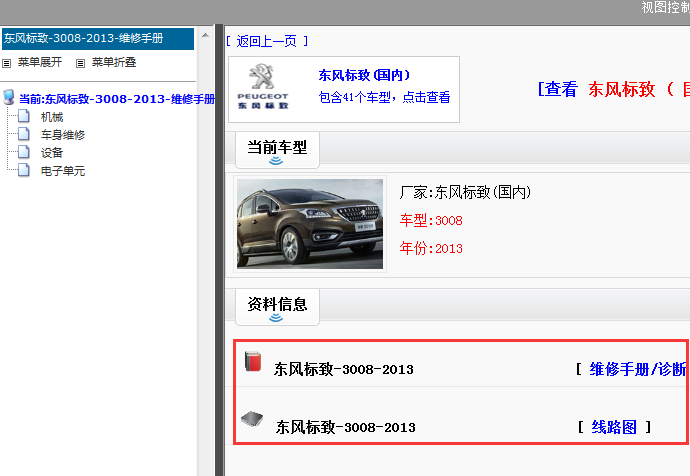The width and height of the screenshot is (690, 476).
Task: Click the blue chevron under 当前车型
Action: coord(276,161)
